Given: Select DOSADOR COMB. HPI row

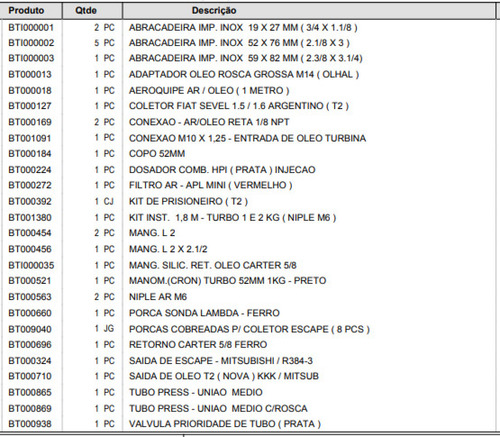Looking at the screenshot, I should click(x=249, y=170).
